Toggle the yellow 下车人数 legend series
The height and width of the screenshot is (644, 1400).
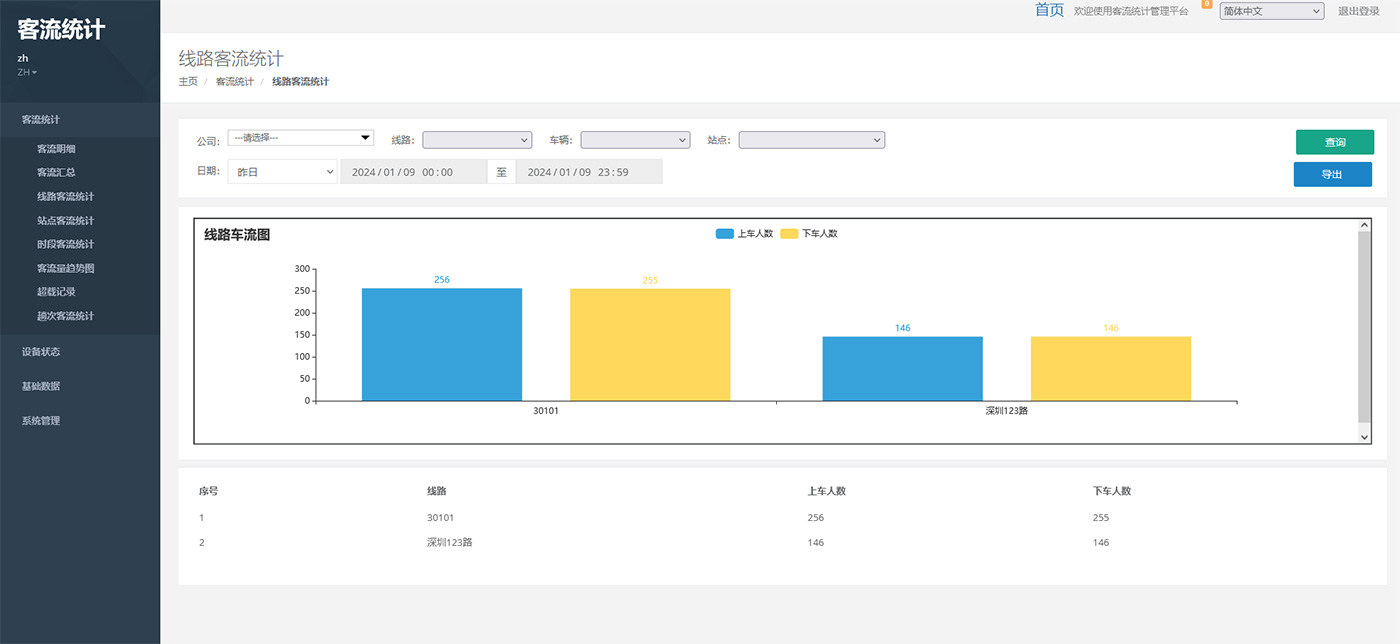click(809, 234)
